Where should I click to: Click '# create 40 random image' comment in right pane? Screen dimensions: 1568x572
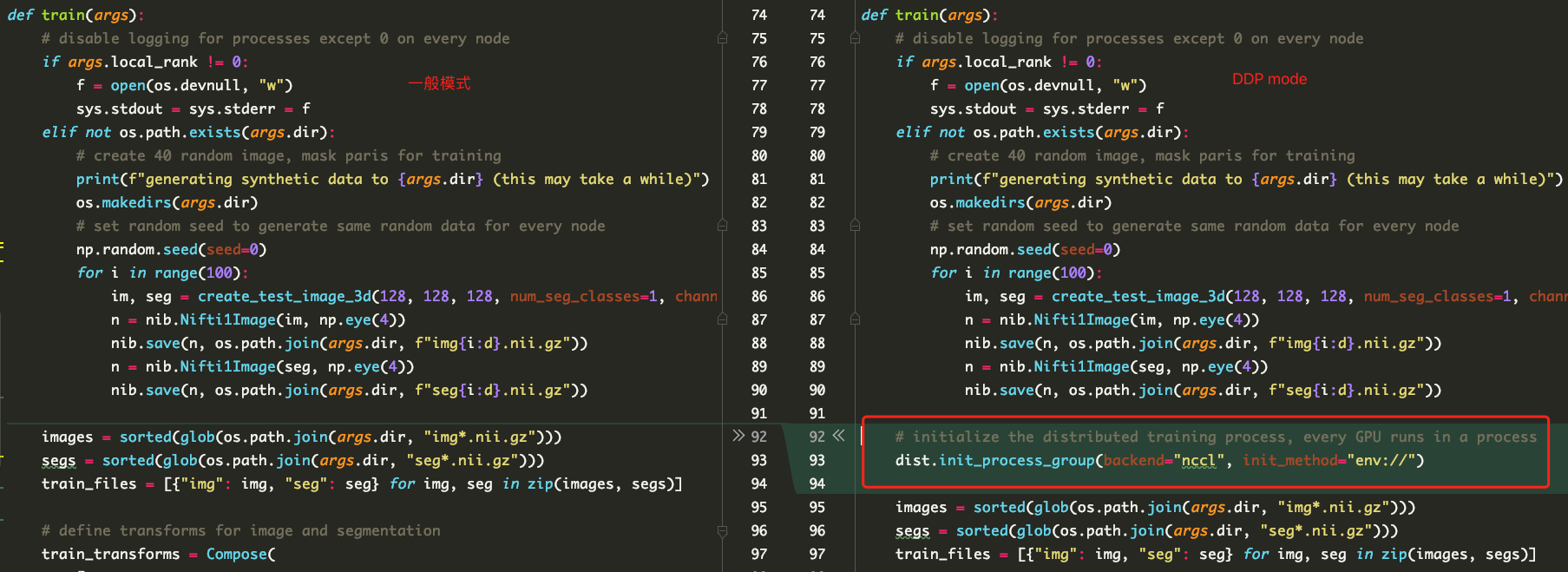pyautogui.click(x=1142, y=155)
